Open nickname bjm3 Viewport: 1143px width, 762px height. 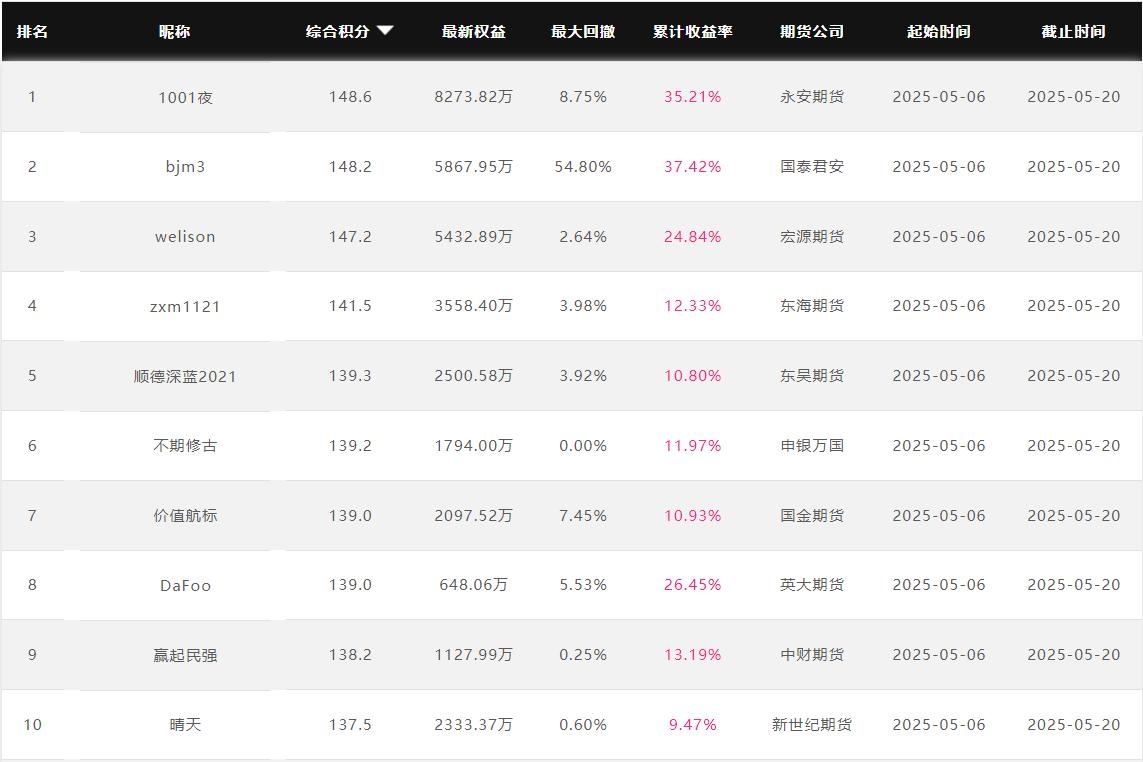(x=185, y=167)
